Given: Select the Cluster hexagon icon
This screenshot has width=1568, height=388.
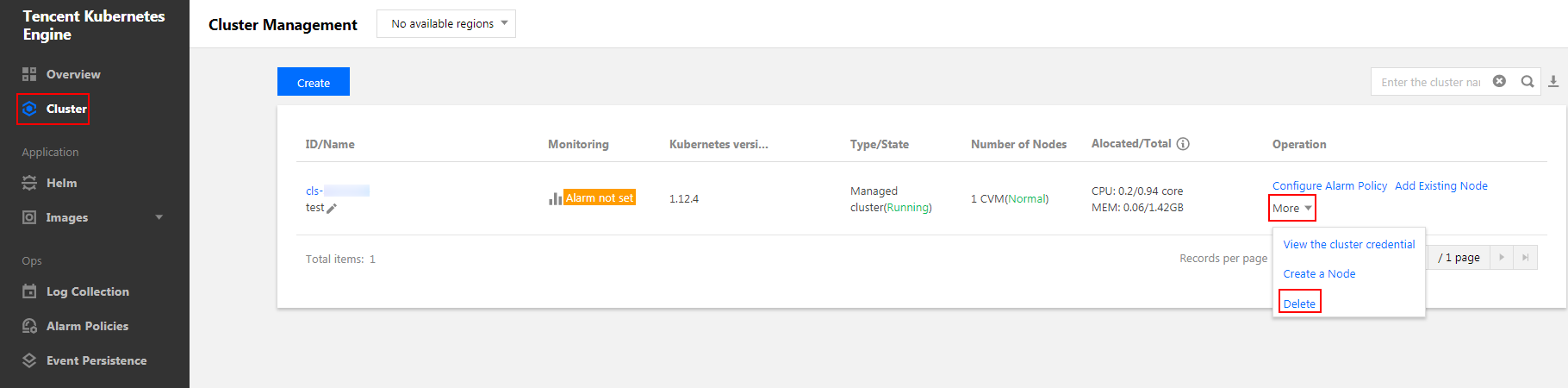Looking at the screenshot, I should pyautogui.click(x=29, y=109).
